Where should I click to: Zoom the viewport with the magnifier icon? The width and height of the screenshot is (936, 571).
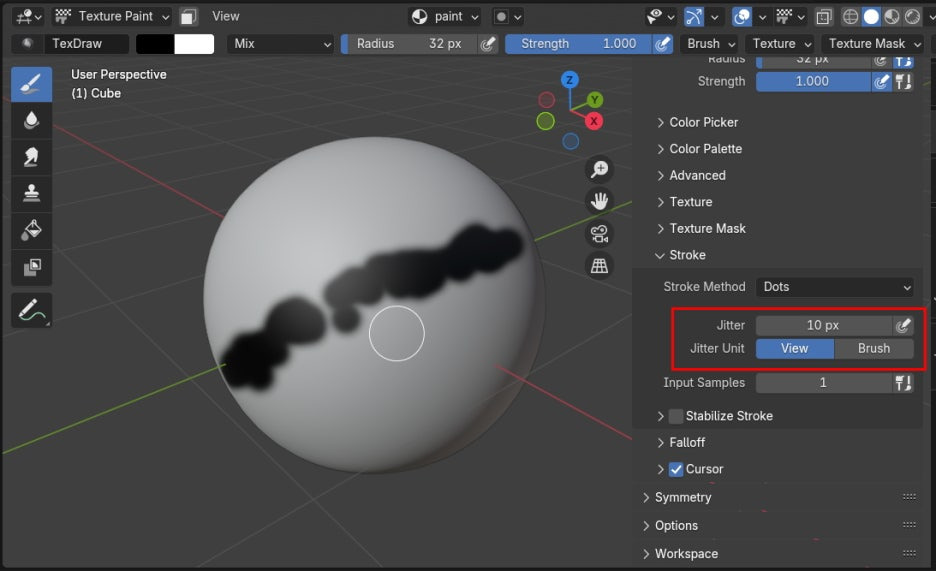pyautogui.click(x=599, y=169)
